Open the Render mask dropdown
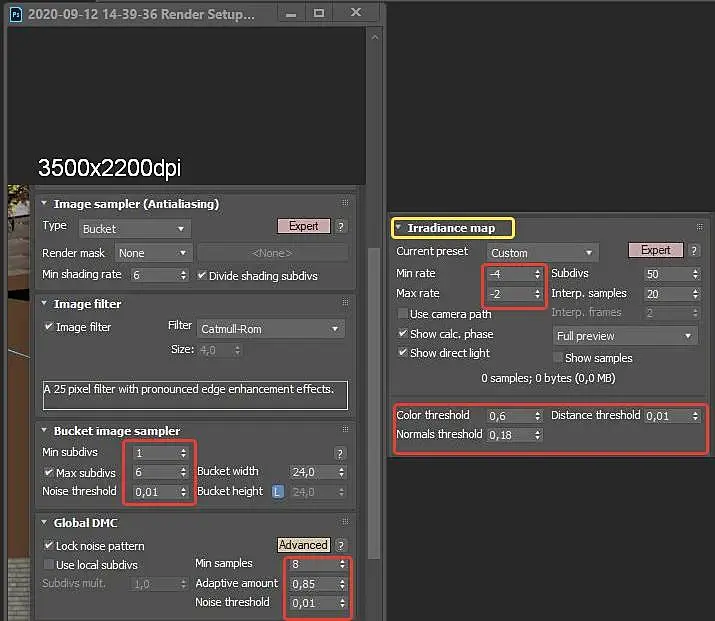This screenshot has width=715, height=621. (x=154, y=253)
